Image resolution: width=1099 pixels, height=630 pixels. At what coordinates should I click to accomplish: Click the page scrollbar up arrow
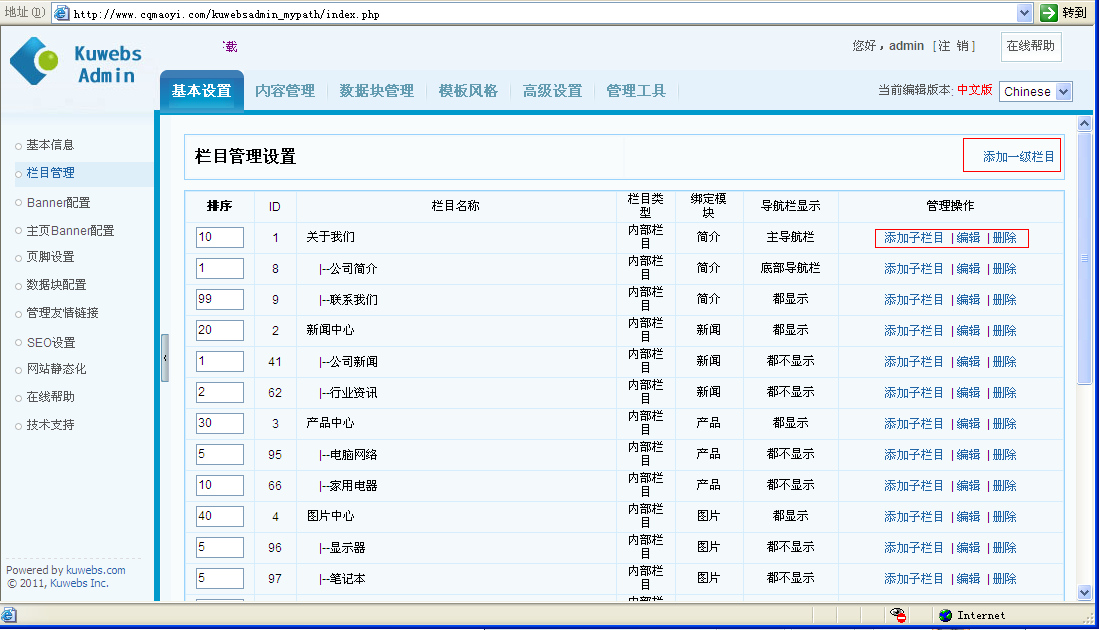pos(1084,123)
